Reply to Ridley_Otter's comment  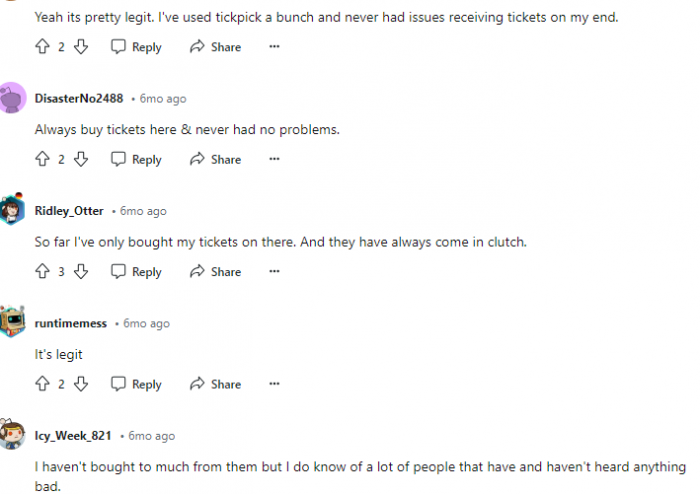(136, 272)
